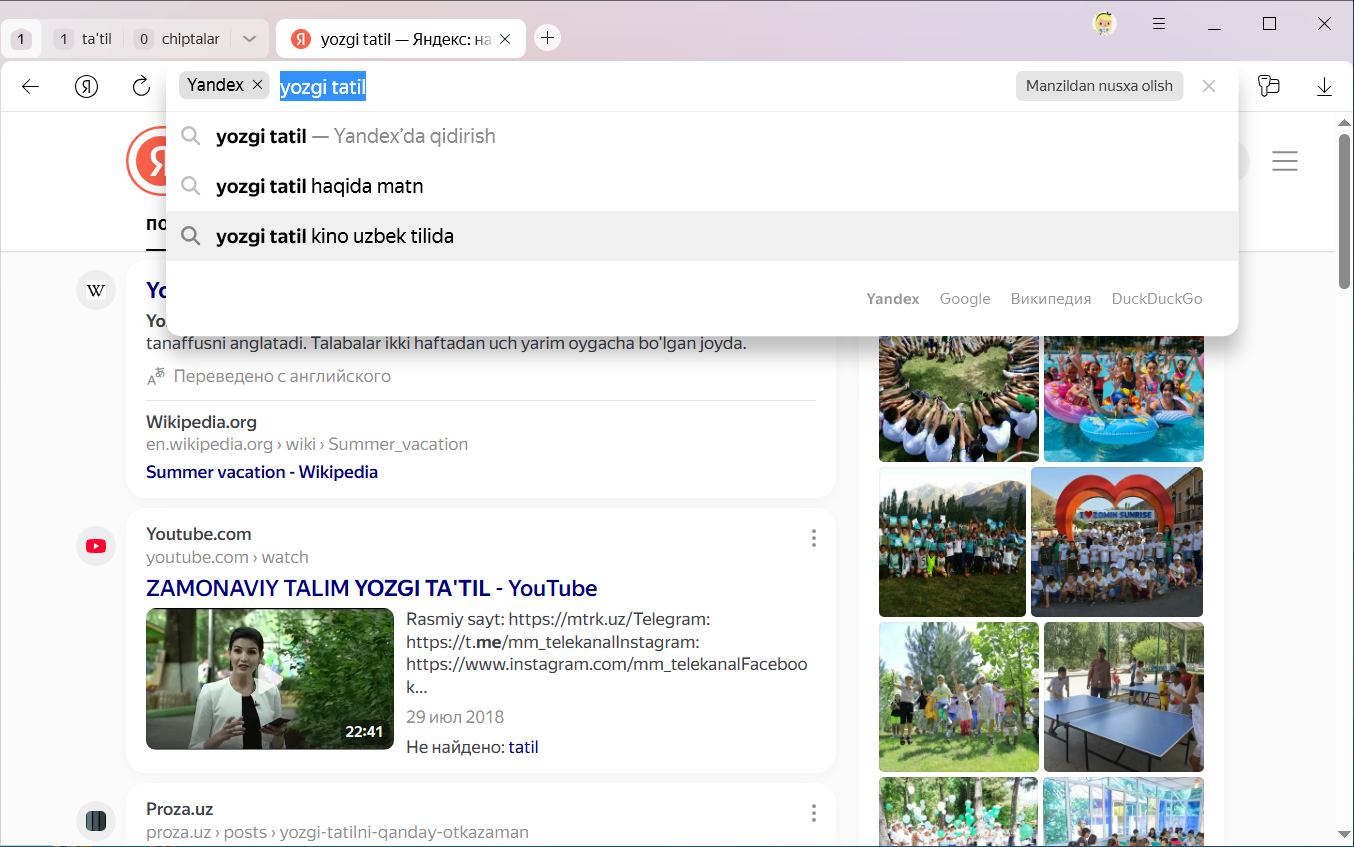The height and width of the screenshot is (847, 1354).
Task: Click the Yandex home logo button in toolbar
Action: pos(86,87)
